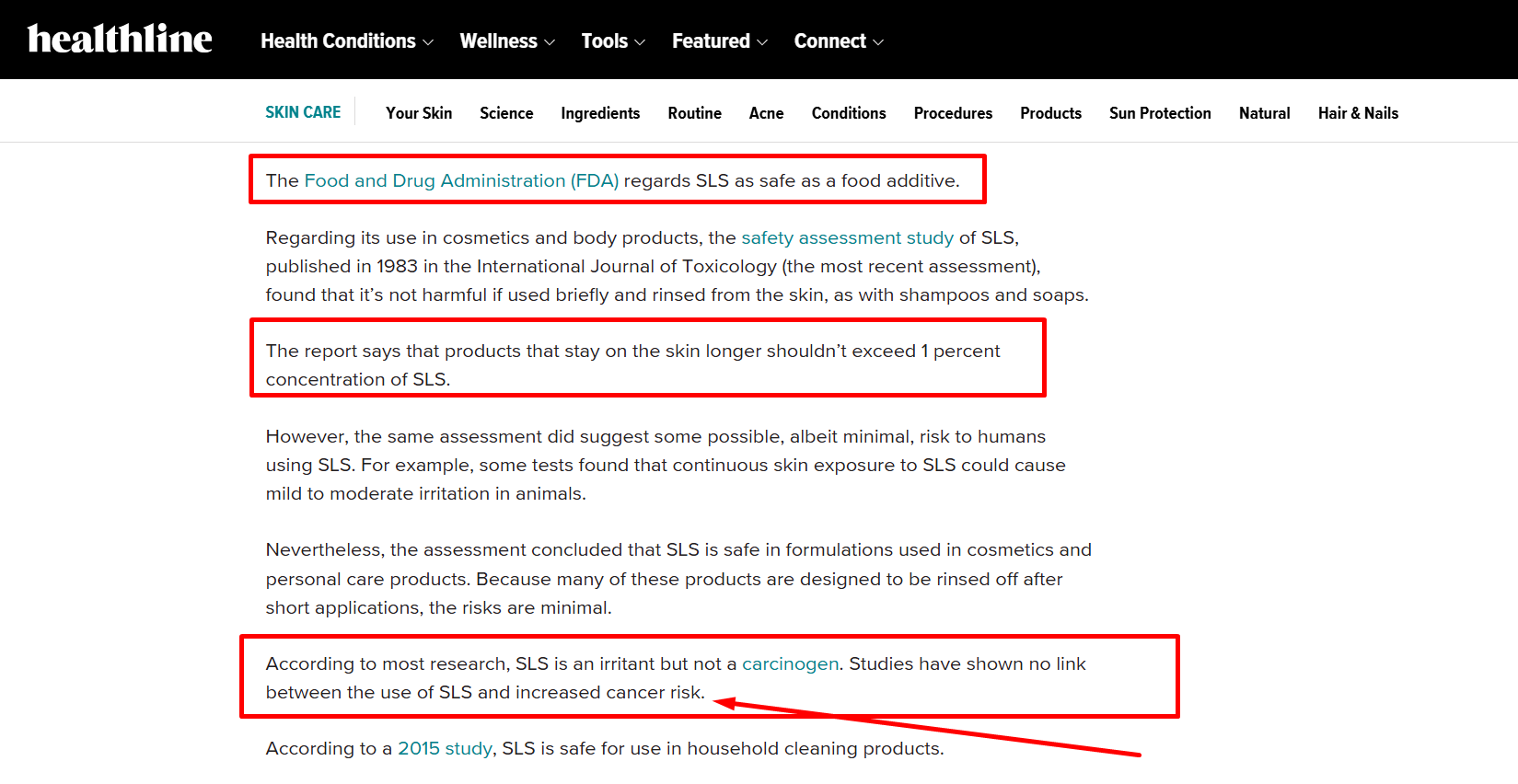Click the text 'between the use of SLS and increased cancer risk.'
Image resolution: width=1518 pixels, height=784 pixels.
coord(485,692)
